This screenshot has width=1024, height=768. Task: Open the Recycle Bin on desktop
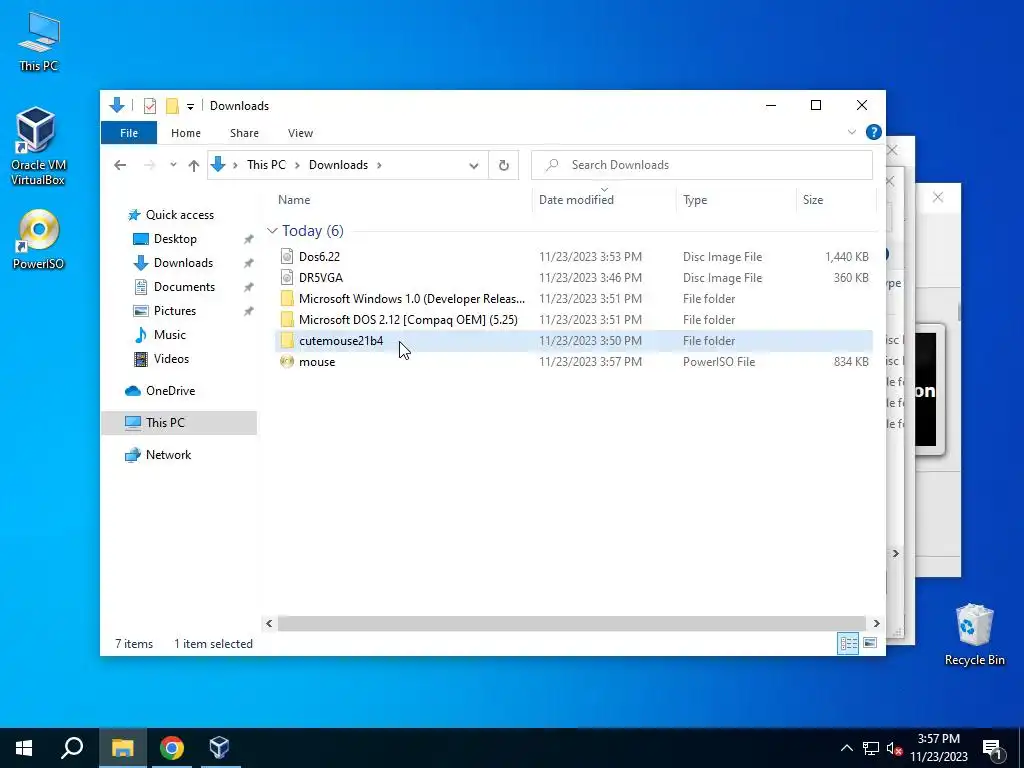tap(974, 635)
